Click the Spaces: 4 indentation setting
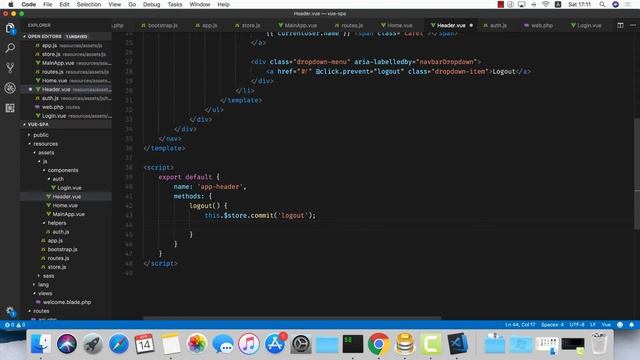The width and height of the screenshot is (640, 360). 552,325
